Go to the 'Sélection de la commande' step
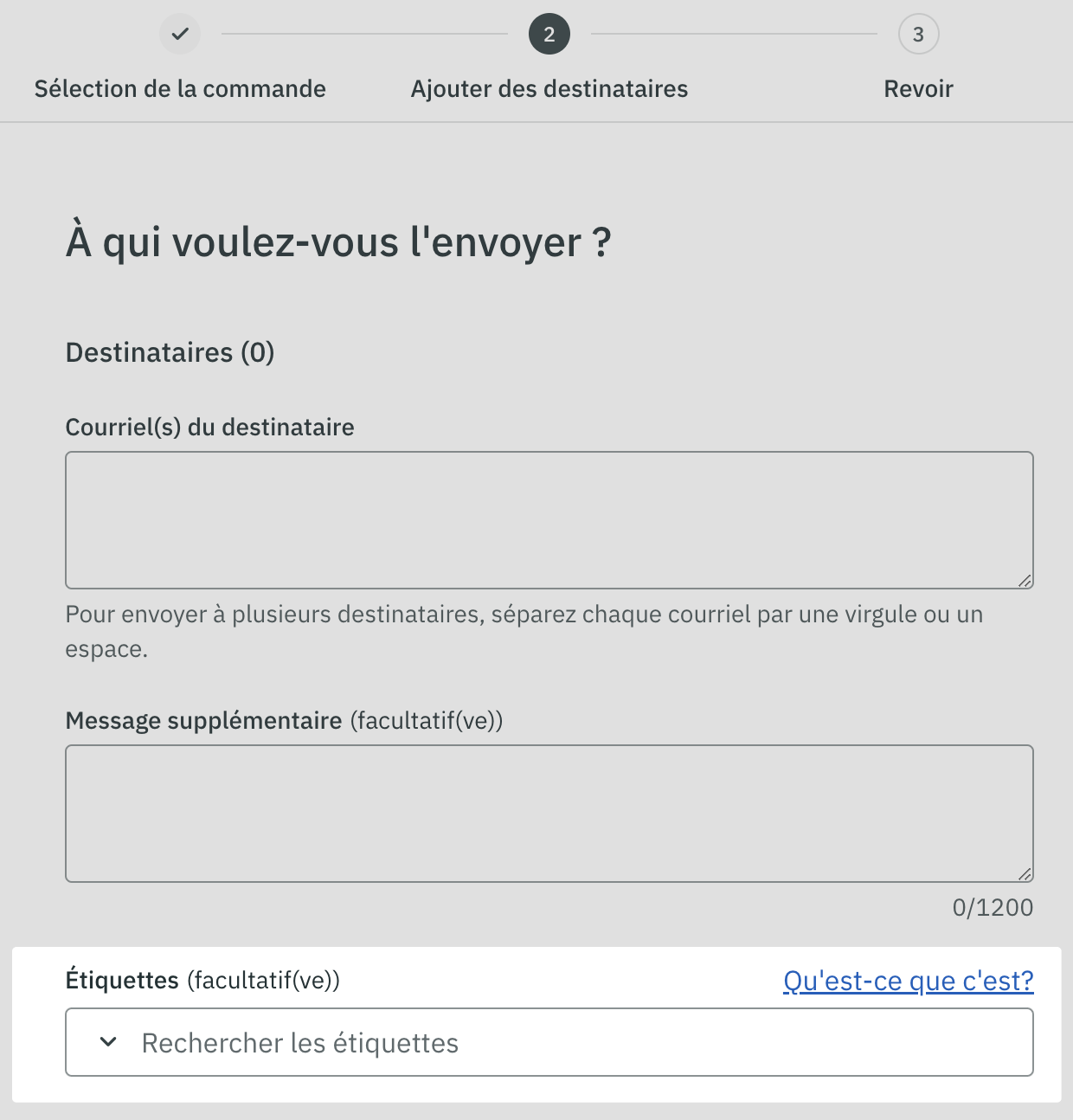The width and height of the screenshot is (1073, 1120). [x=179, y=88]
